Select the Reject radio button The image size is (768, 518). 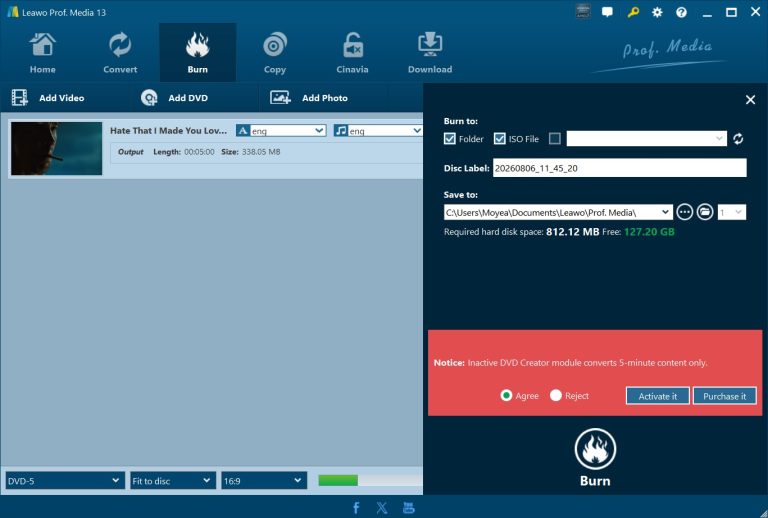tap(555, 395)
